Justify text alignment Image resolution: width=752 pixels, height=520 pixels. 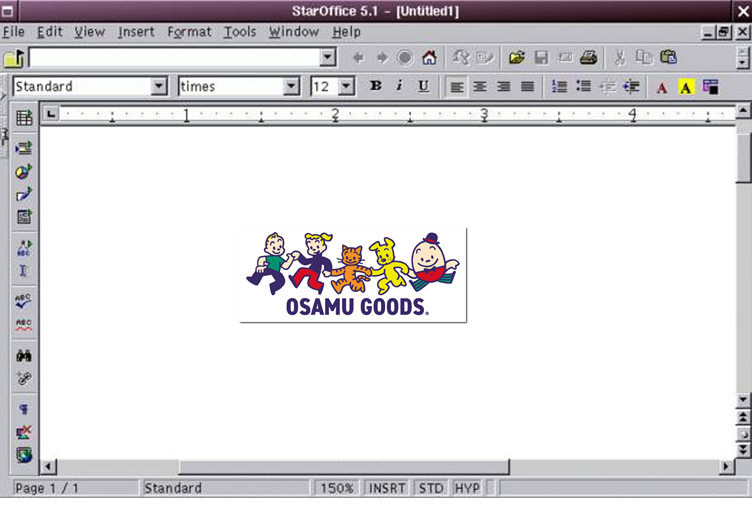[528, 87]
